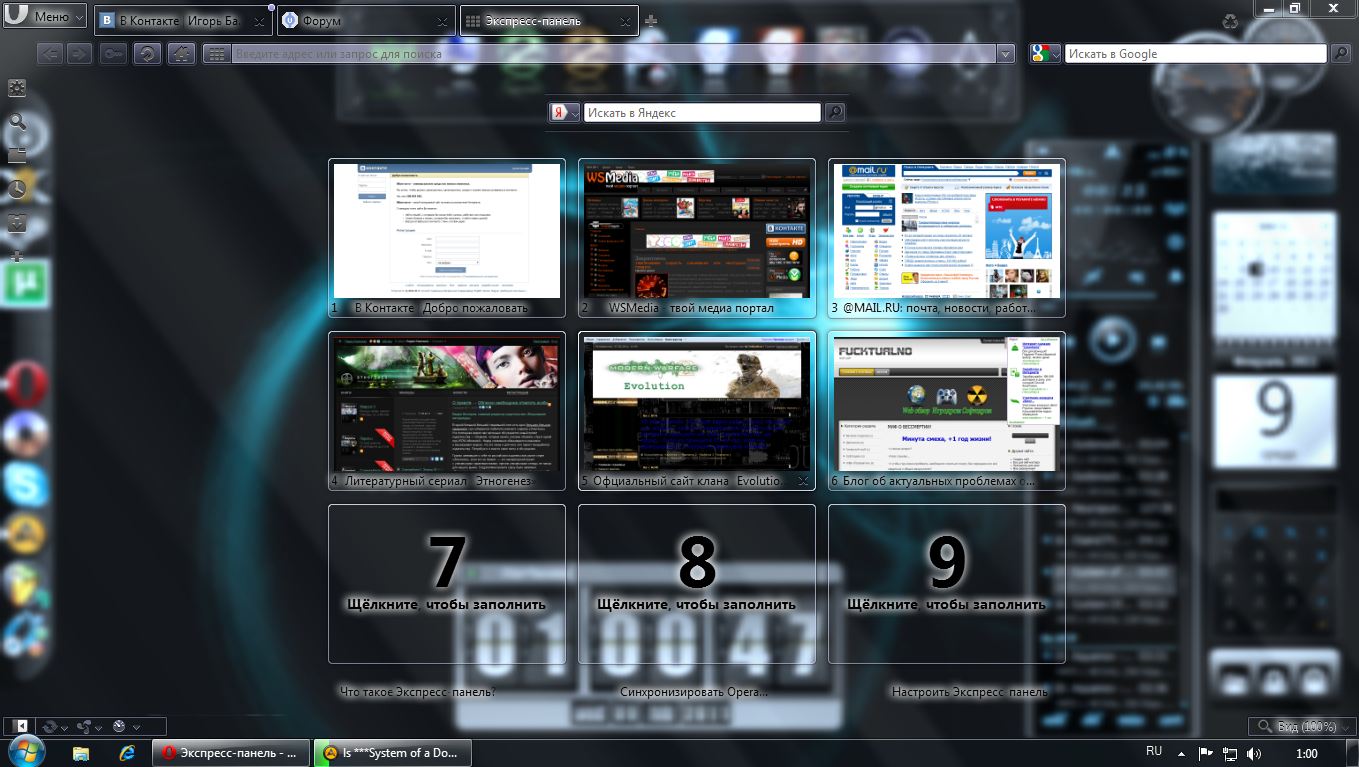The width and height of the screenshot is (1359, 767).
Task: Open the Вид (100%) zoom control
Action: (x=1299, y=726)
